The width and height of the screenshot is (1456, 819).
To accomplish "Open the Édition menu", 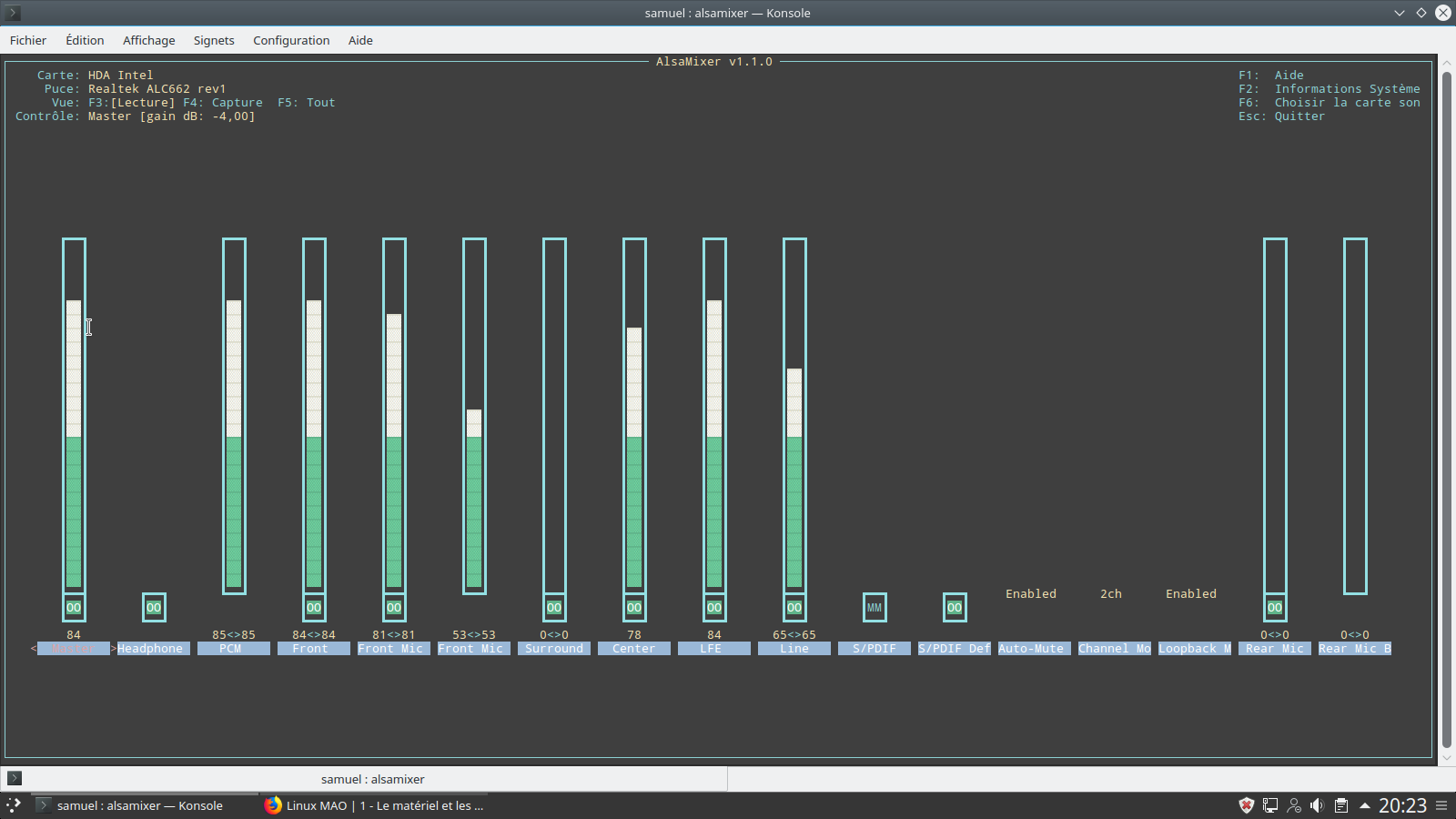I will (85, 40).
